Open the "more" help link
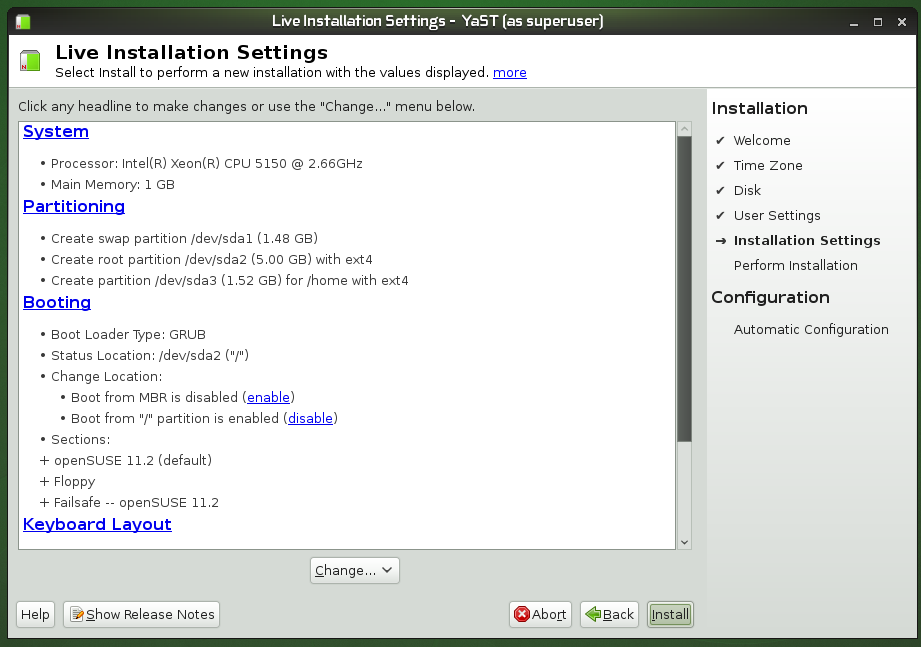Screen dimensions: 921x647 click(509, 72)
